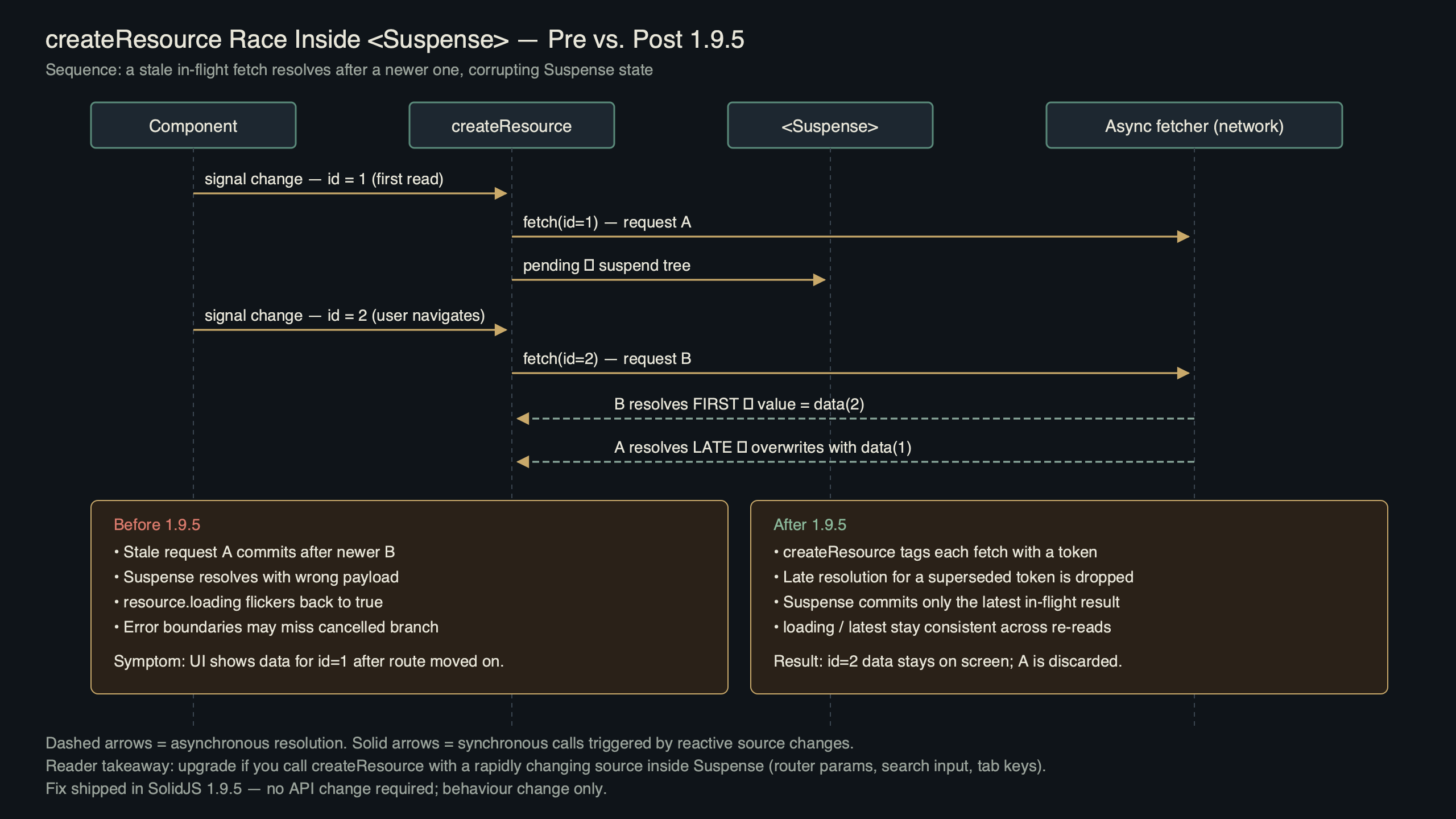The image size is (1456, 819).
Task: Click the <Suspense> participant box
Action: point(829,126)
